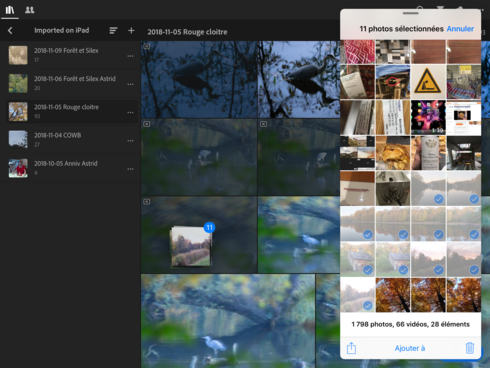Select the red patterned fabric photo

[x=357, y=52]
